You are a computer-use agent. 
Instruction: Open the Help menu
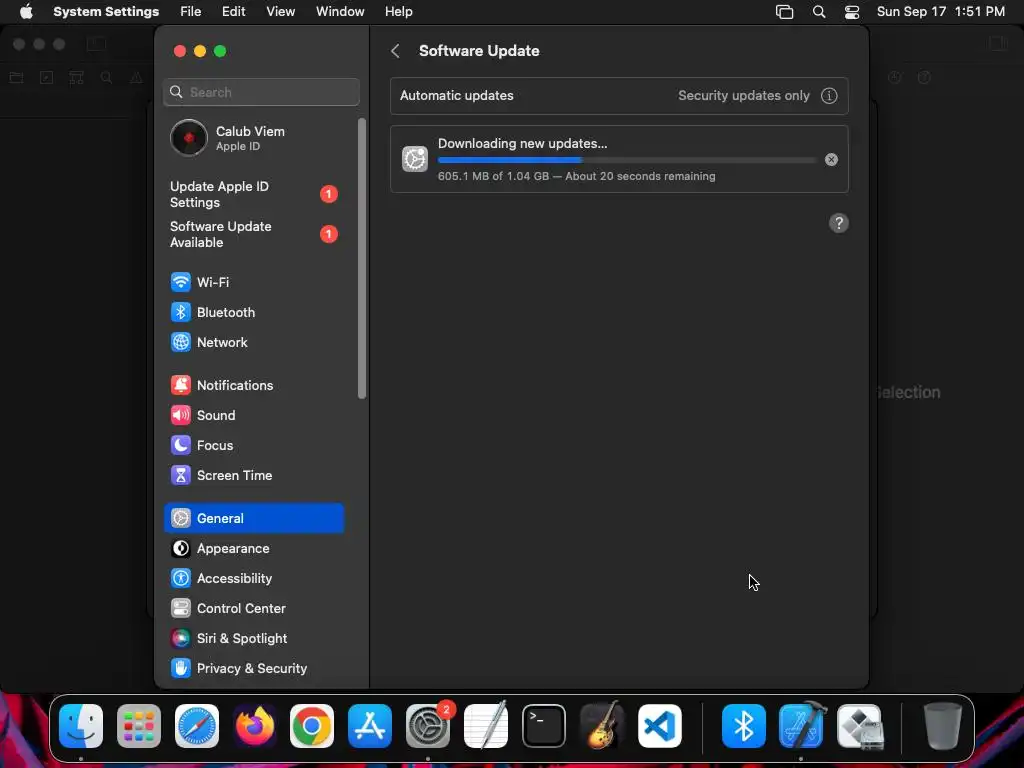tap(398, 12)
